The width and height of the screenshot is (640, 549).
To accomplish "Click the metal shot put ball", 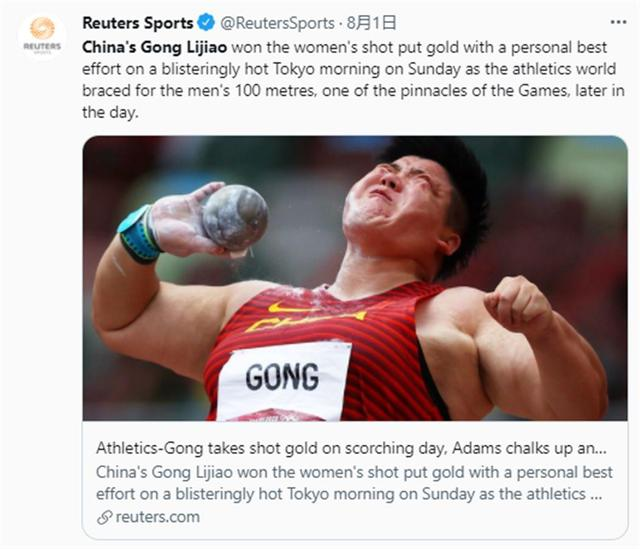I will [234, 216].
